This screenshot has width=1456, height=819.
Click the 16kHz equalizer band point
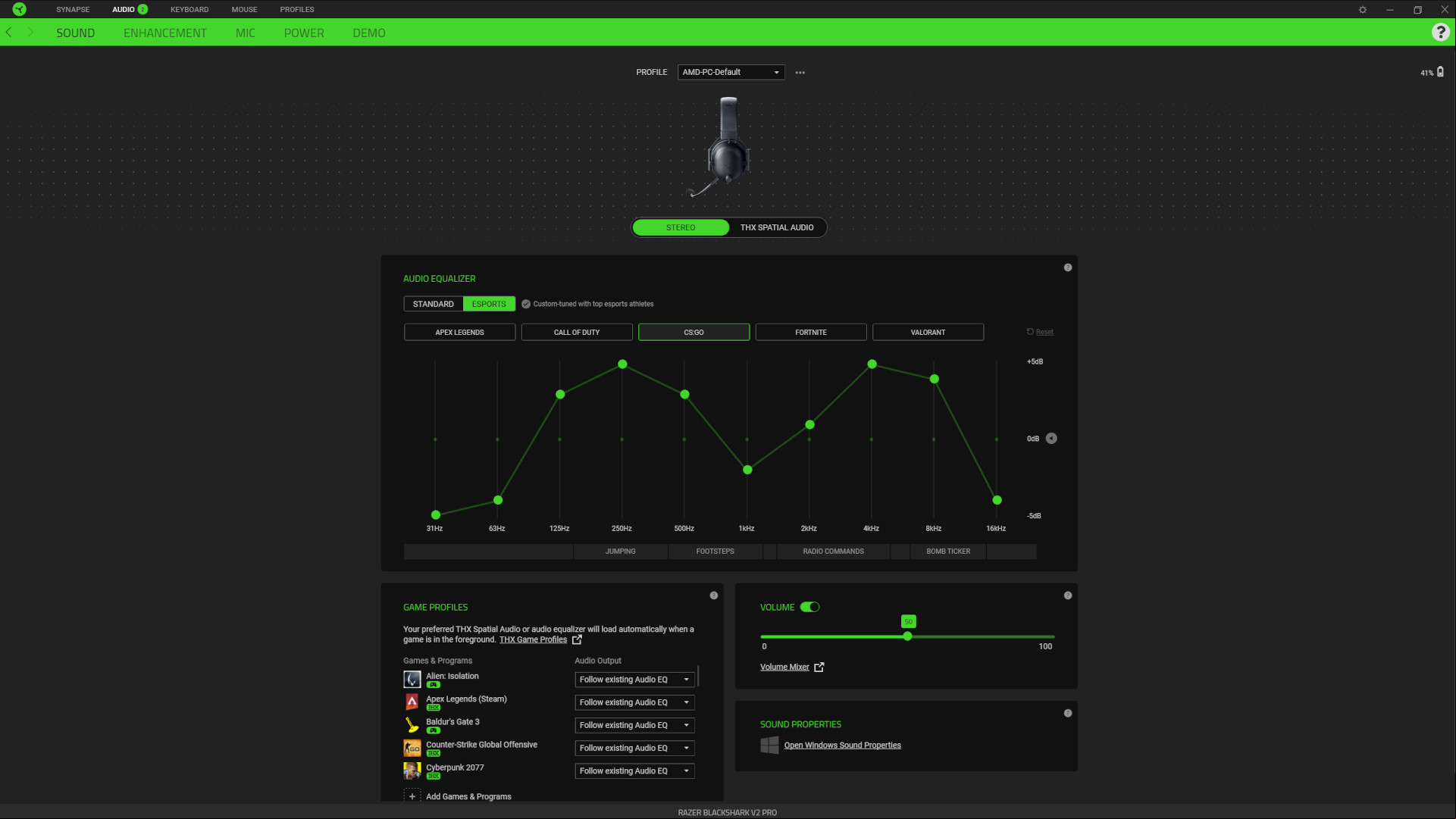pyautogui.click(x=997, y=500)
